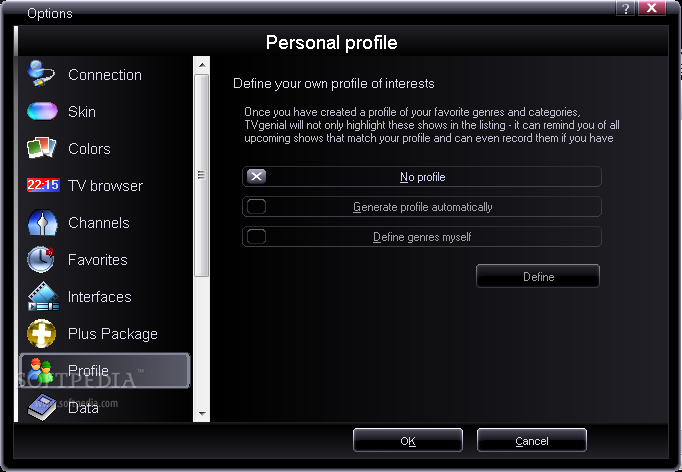Click the Interfaces film strip icon
The image size is (682, 472).
pyautogui.click(x=43, y=297)
